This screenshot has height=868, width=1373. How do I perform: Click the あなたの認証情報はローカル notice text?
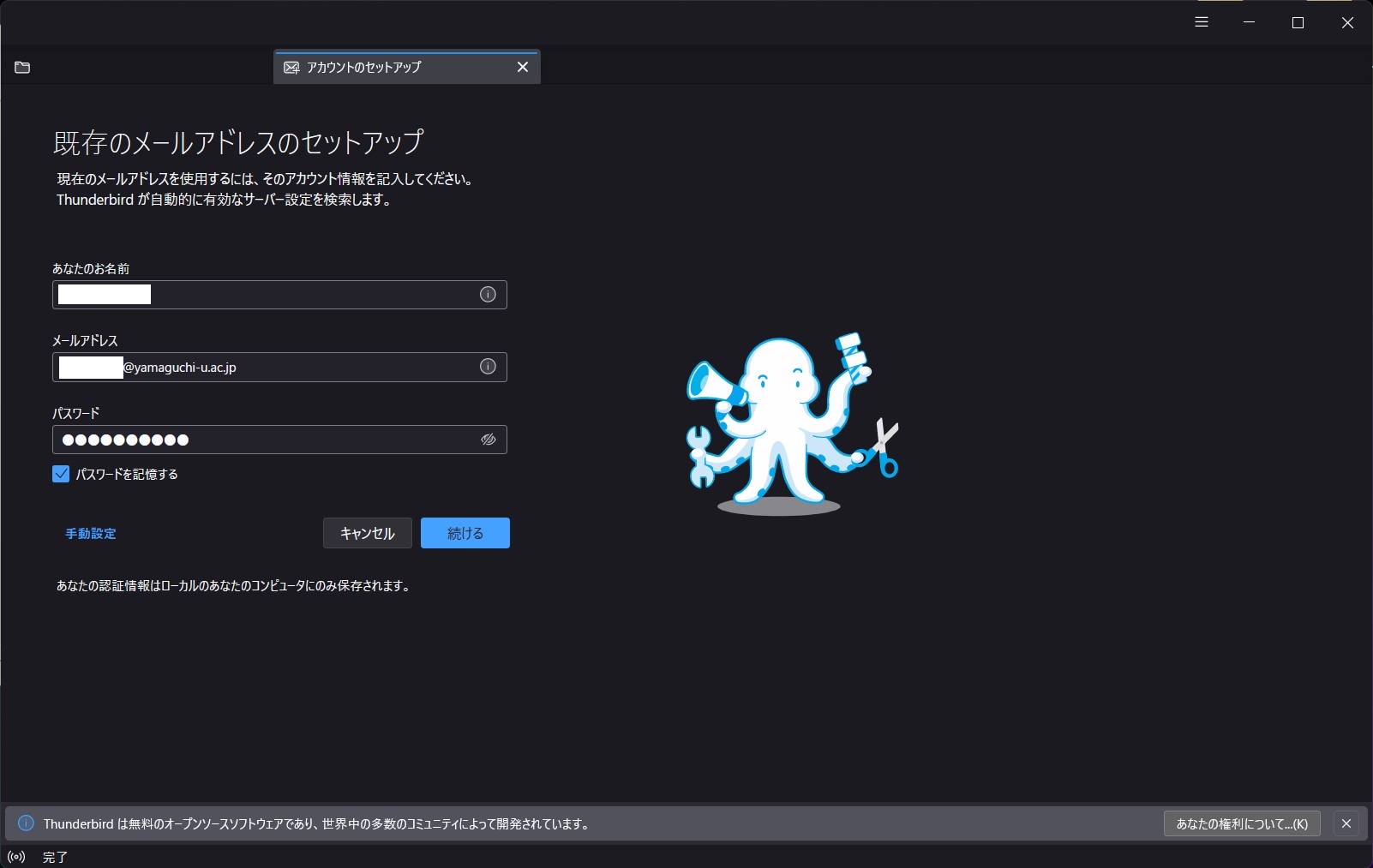[x=233, y=586]
